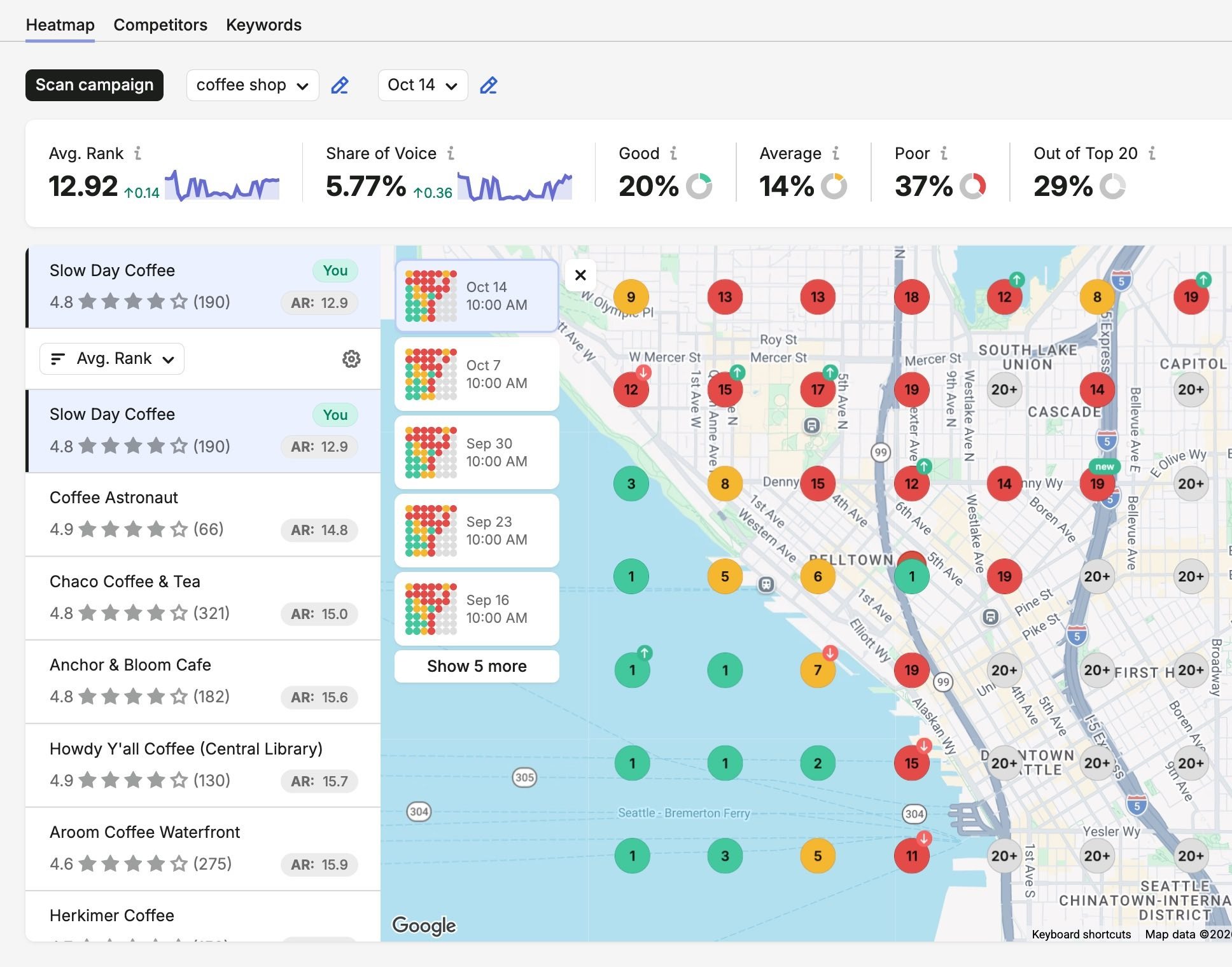Image resolution: width=1232 pixels, height=967 pixels.
Task: Click the Avg. Rank trend sparkline
Action: (222, 186)
